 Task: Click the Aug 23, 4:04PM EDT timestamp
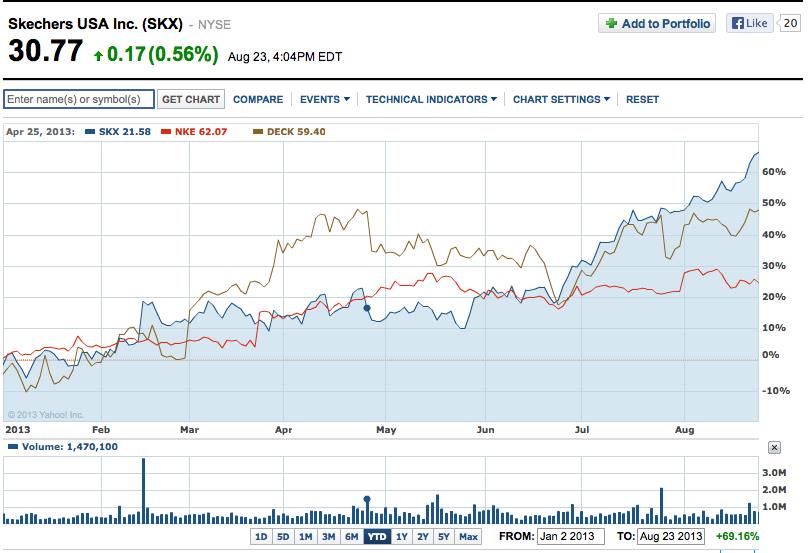pyautogui.click(x=285, y=57)
